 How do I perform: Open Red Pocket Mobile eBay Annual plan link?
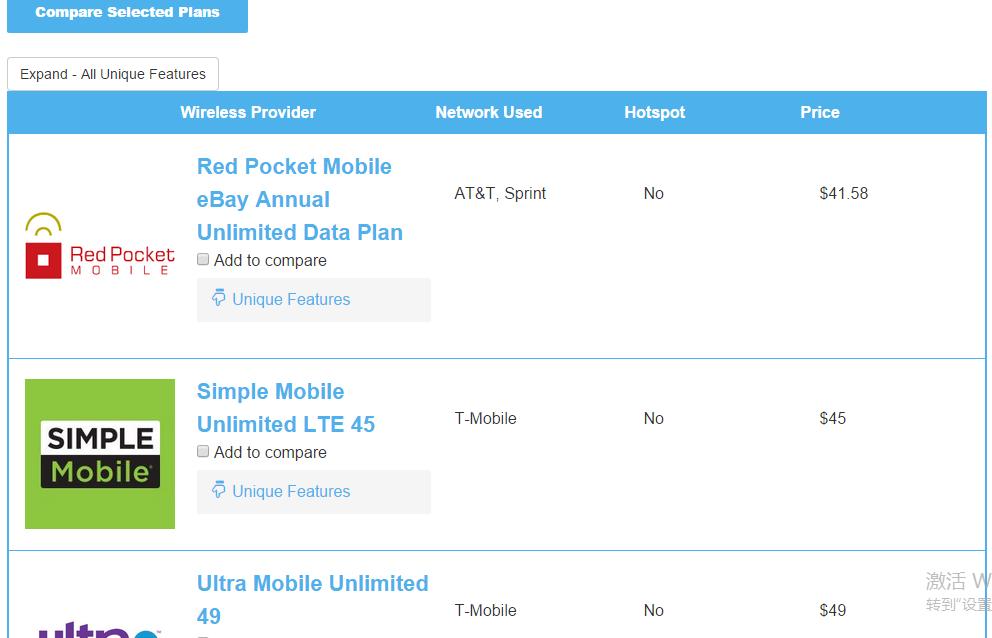point(299,199)
